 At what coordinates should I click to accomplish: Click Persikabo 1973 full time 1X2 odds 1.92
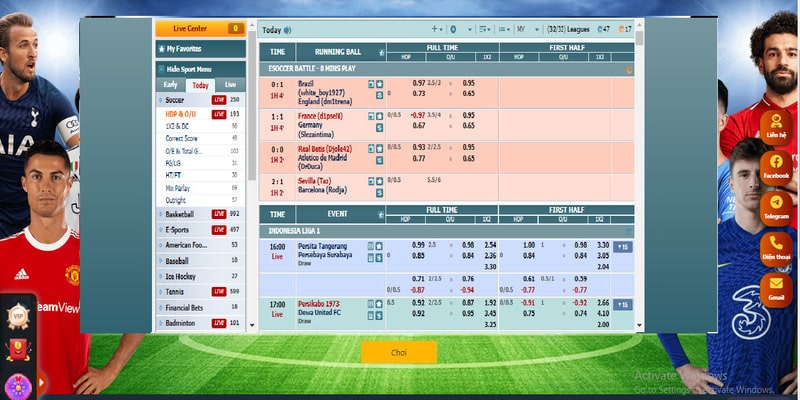click(490, 303)
